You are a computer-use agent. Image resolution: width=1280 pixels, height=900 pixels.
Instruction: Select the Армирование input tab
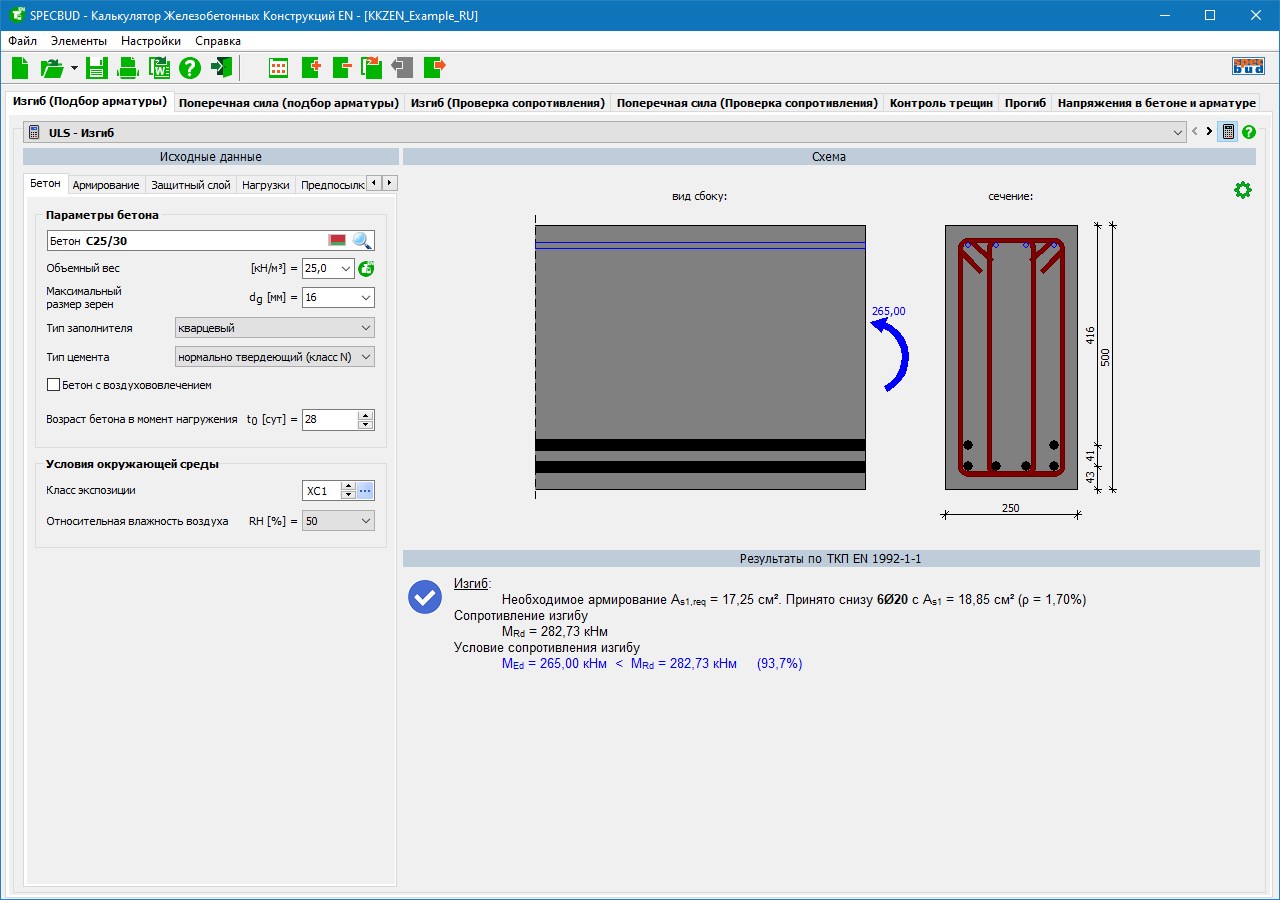click(x=106, y=185)
